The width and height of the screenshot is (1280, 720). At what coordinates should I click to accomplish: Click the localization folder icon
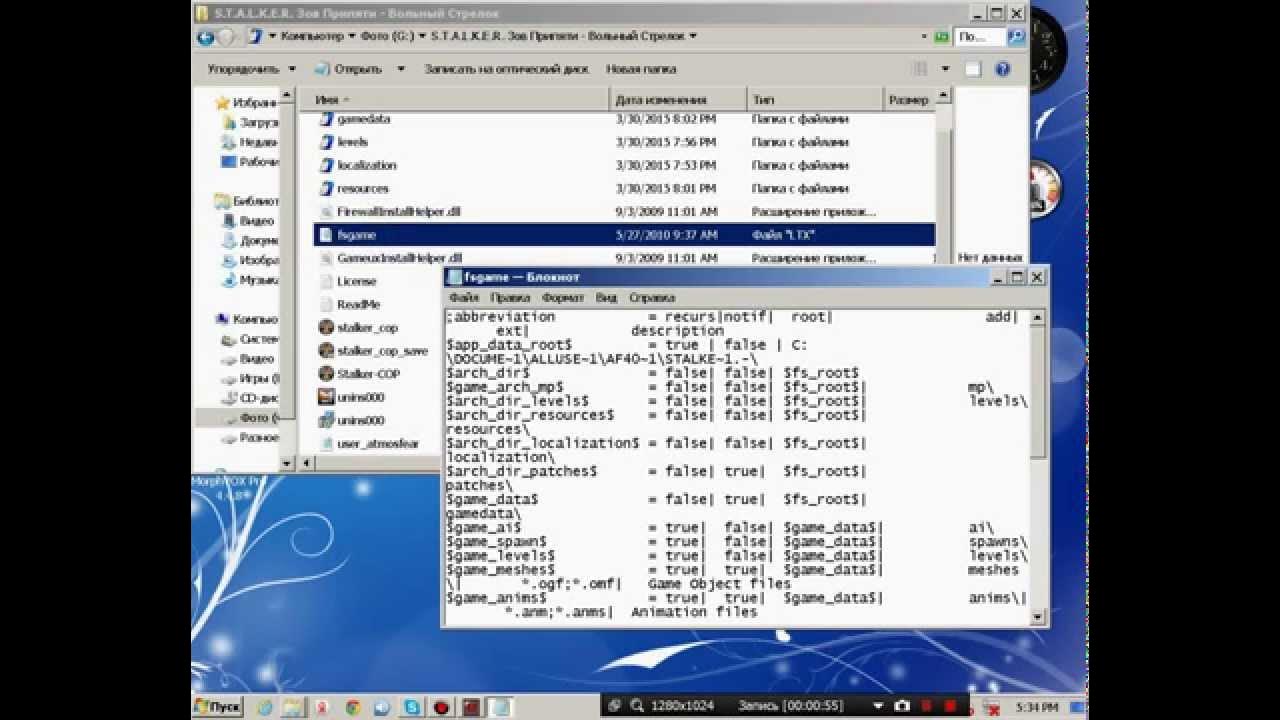click(x=326, y=165)
